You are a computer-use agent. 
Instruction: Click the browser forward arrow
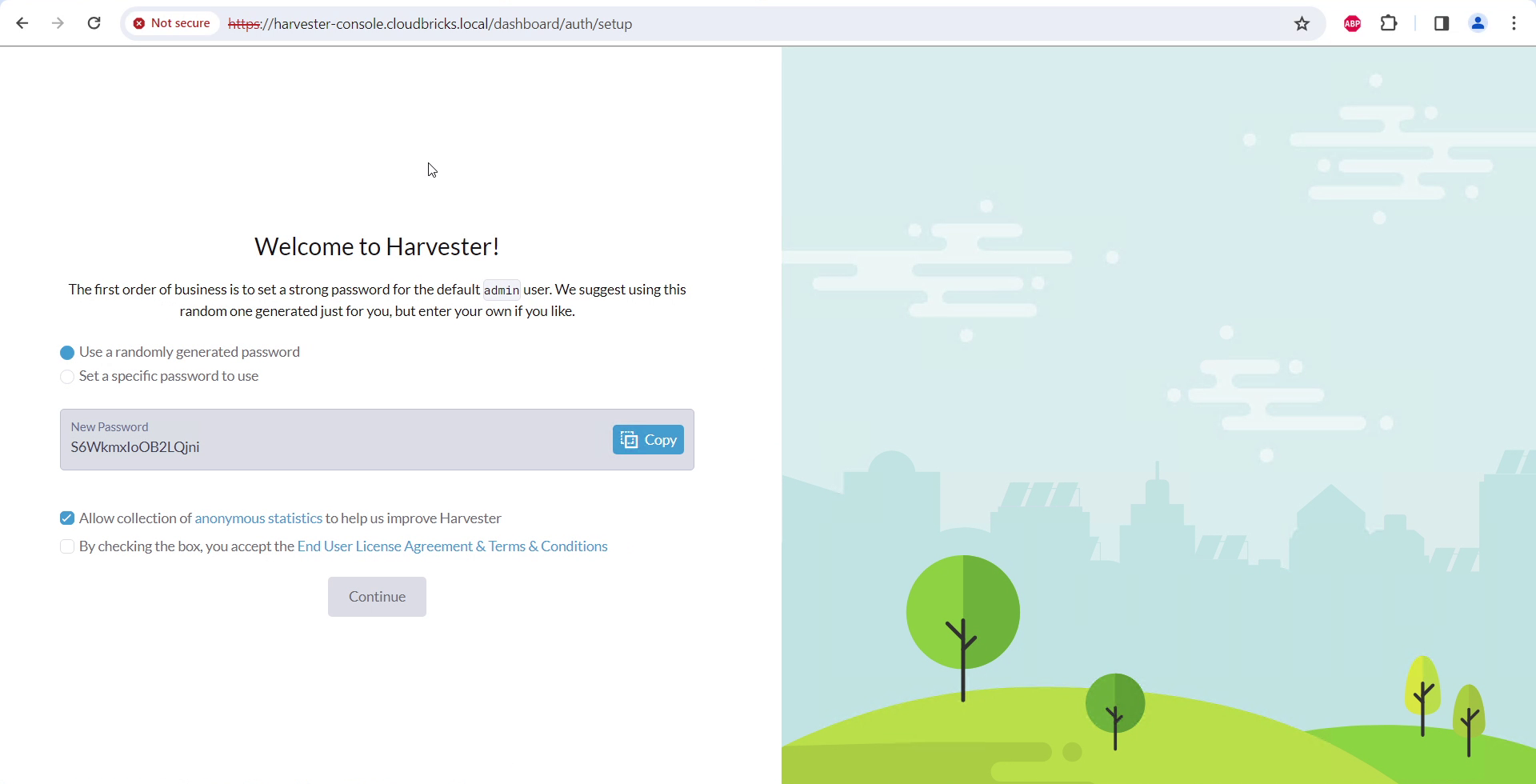point(58,23)
